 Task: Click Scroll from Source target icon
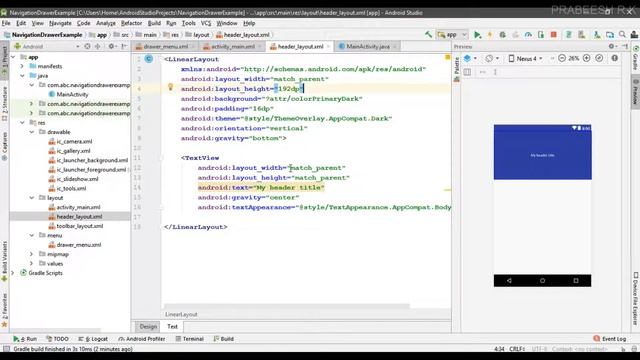(87, 47)
